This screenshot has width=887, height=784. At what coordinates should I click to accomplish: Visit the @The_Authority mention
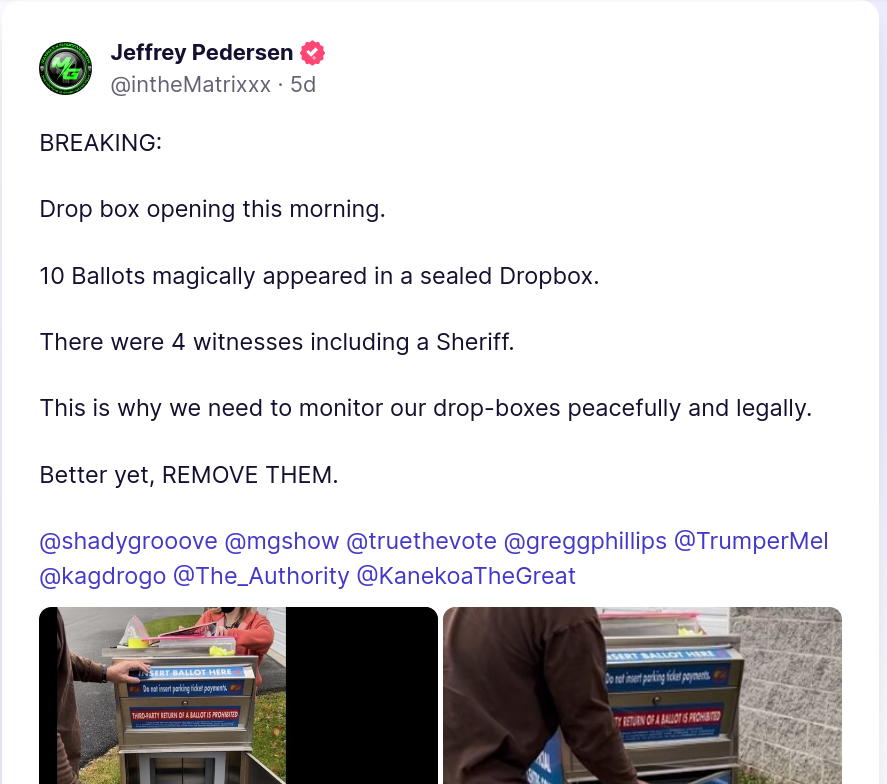click(x=261, y=576)
